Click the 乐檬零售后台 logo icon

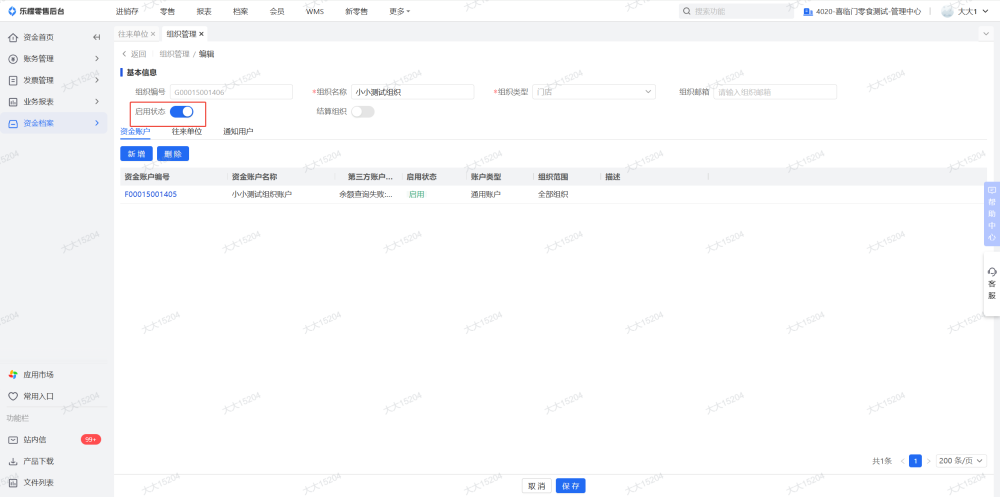11,11
